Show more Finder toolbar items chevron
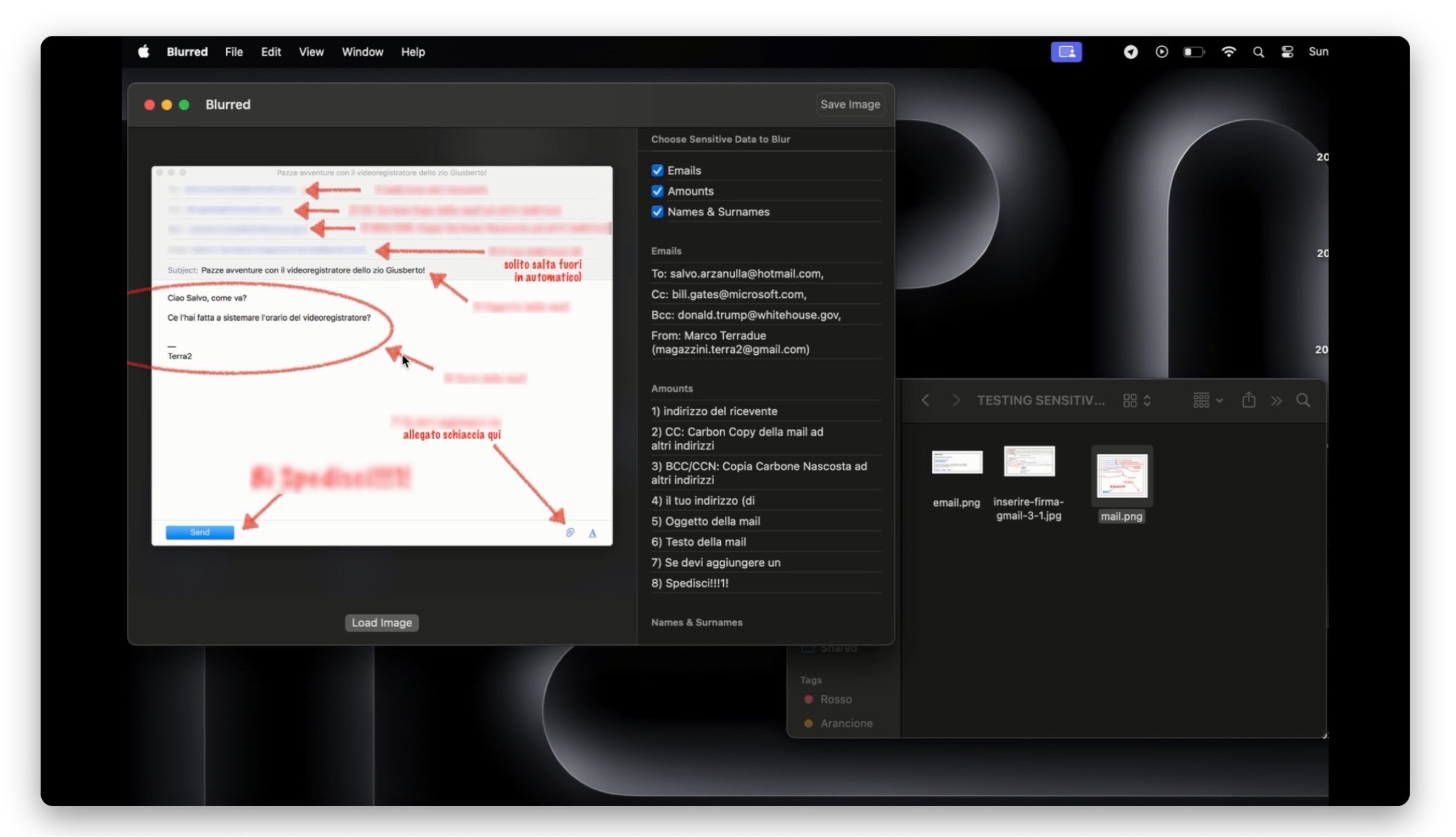The width and height of the screenshot is (1456, 837). click(1276, 400)
